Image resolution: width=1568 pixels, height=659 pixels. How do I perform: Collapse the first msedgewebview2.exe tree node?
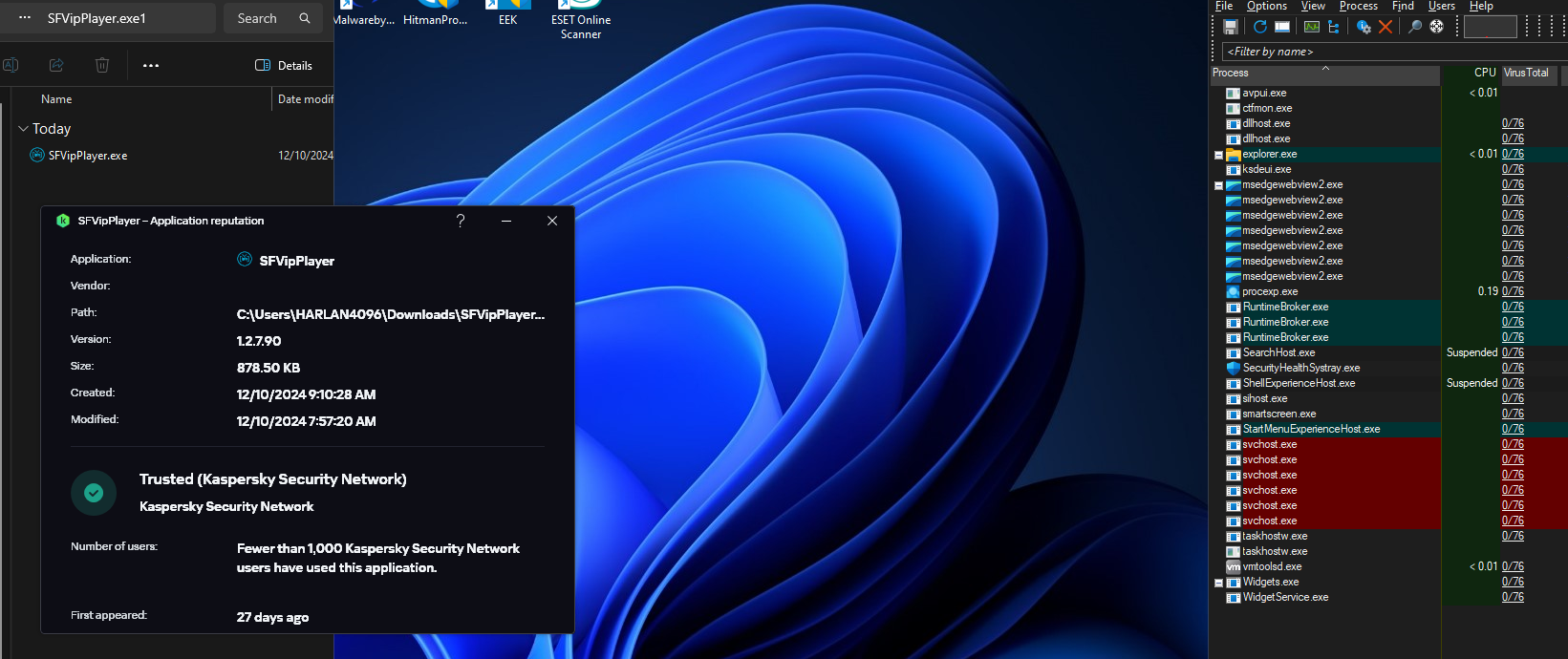coord(1218,185)
